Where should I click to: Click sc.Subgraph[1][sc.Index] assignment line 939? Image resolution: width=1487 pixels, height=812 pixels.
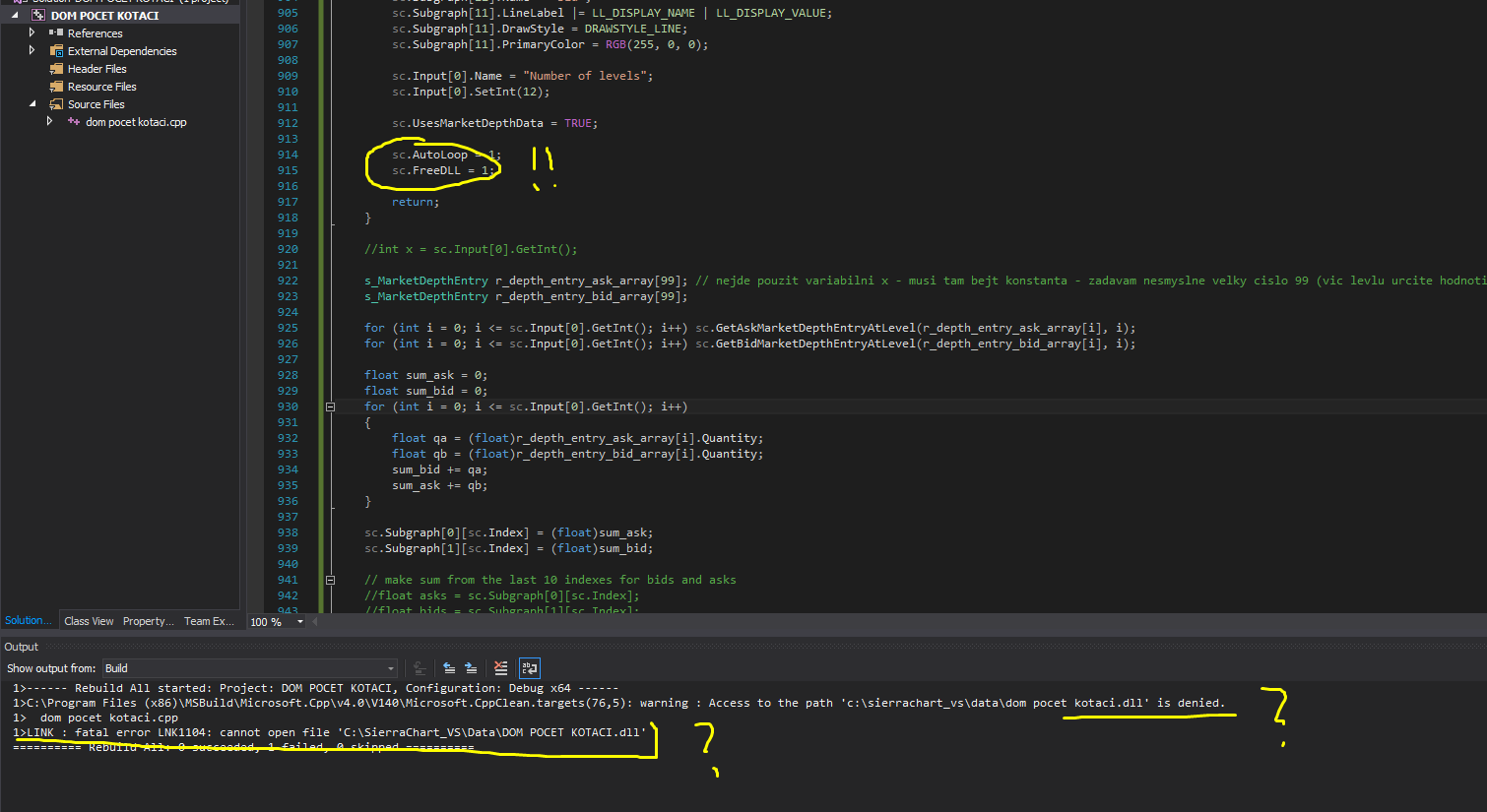click(x=508, y=548)
